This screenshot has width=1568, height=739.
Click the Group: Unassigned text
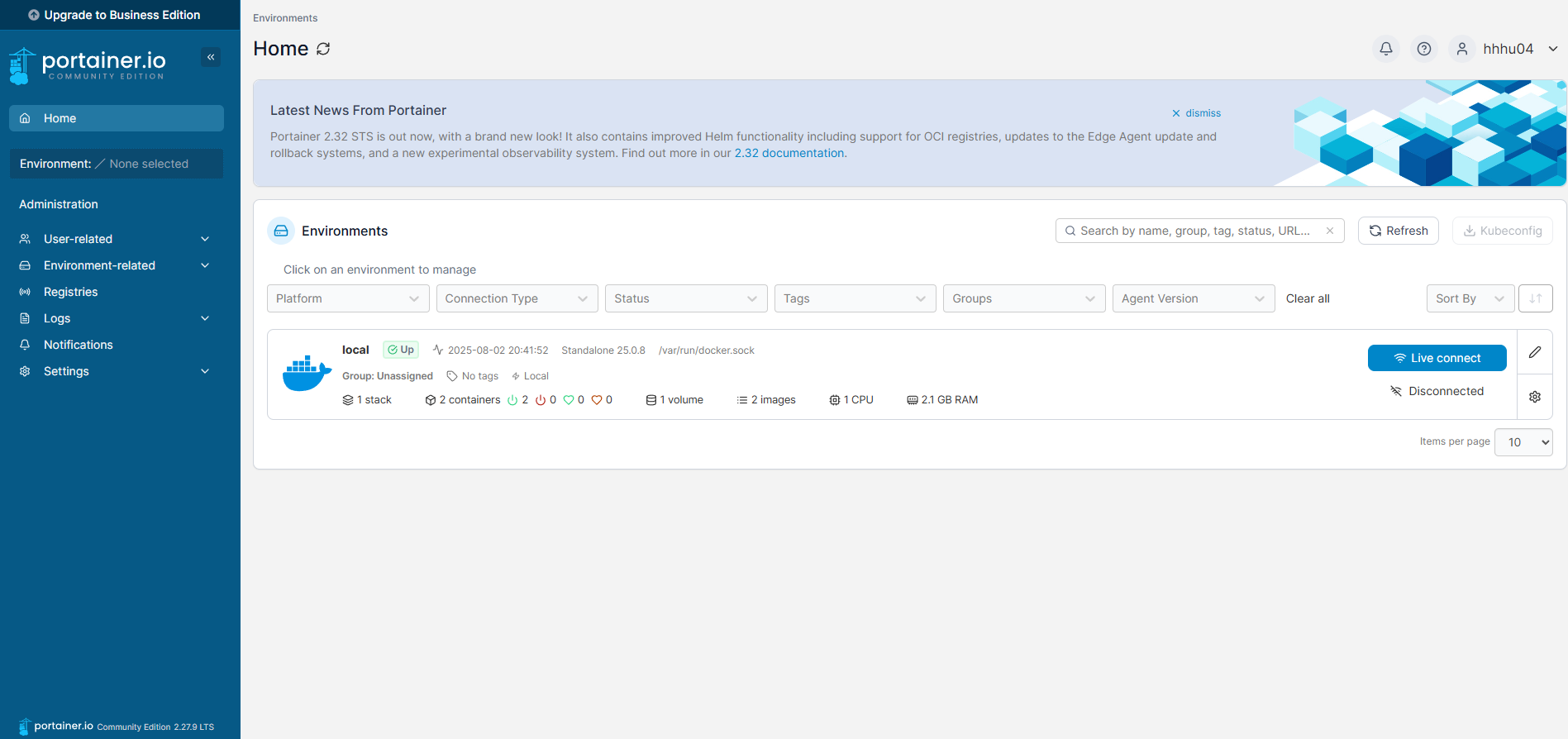click(x=388, y=376)
